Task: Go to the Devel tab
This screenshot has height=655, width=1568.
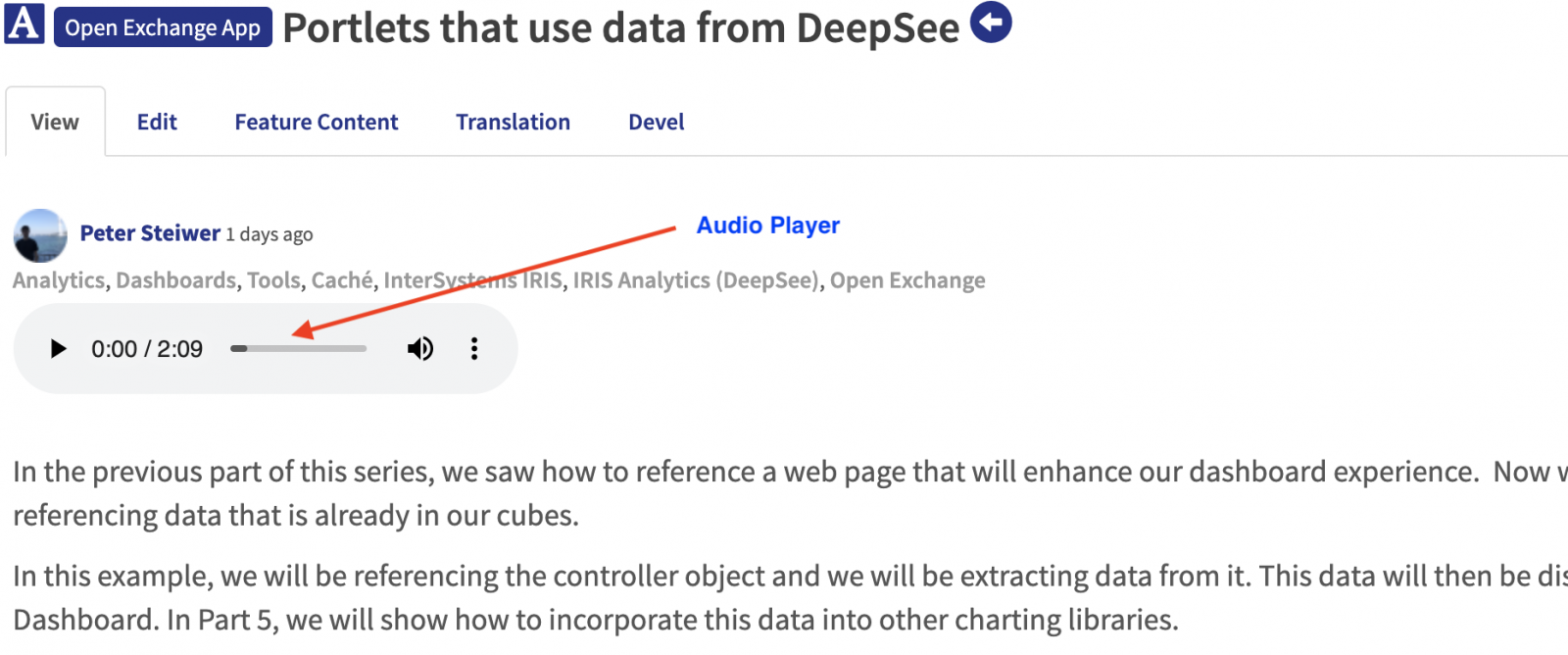Action: click(x=657, y=122)
